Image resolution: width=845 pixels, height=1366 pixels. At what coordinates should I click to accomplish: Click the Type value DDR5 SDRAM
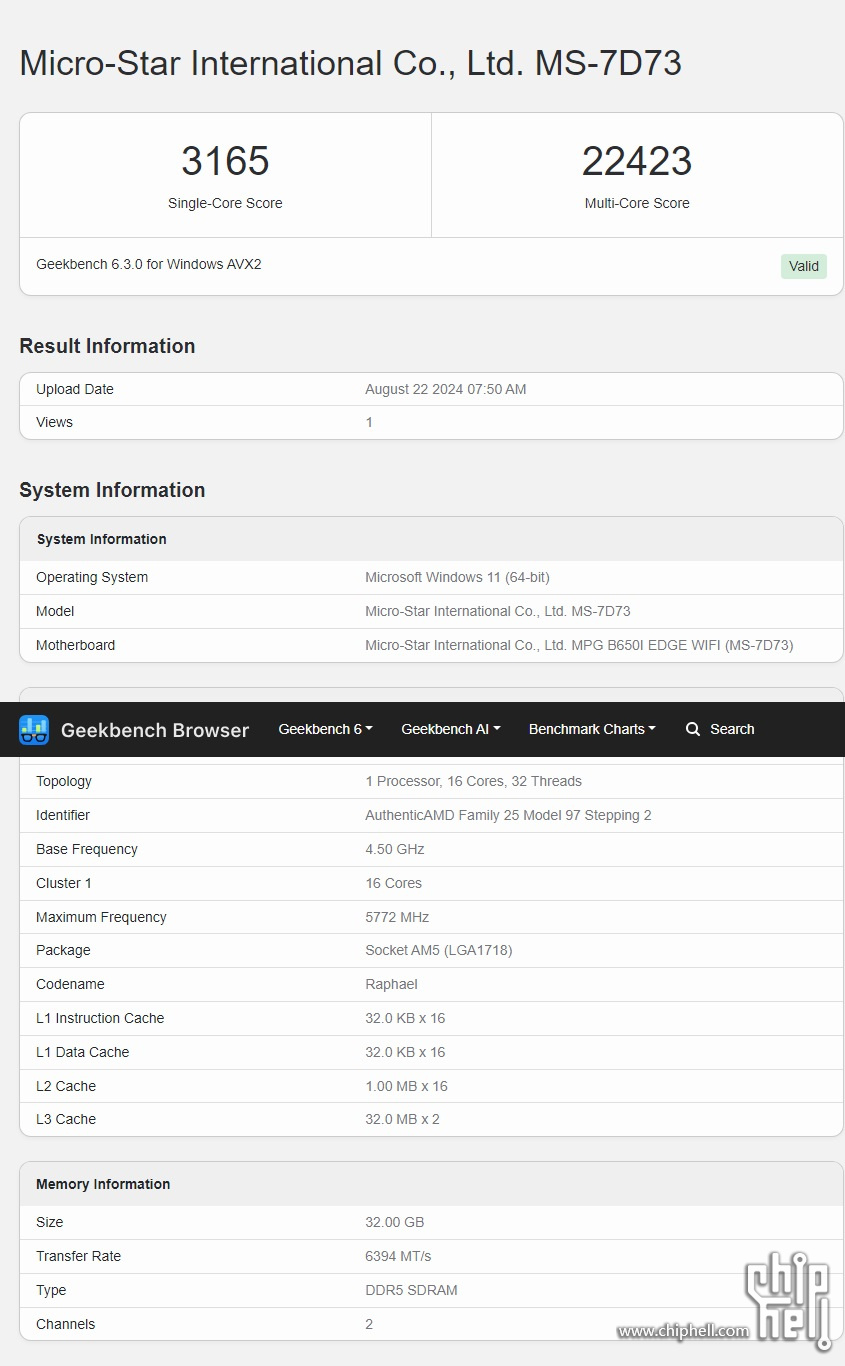pyautogui.click(x=411, y=1290)
